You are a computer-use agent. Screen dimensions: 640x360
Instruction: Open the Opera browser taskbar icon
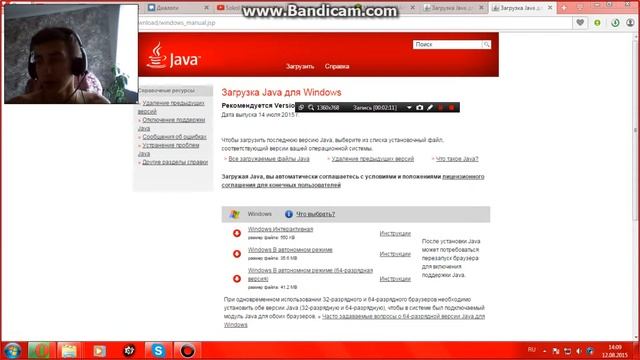39,351
